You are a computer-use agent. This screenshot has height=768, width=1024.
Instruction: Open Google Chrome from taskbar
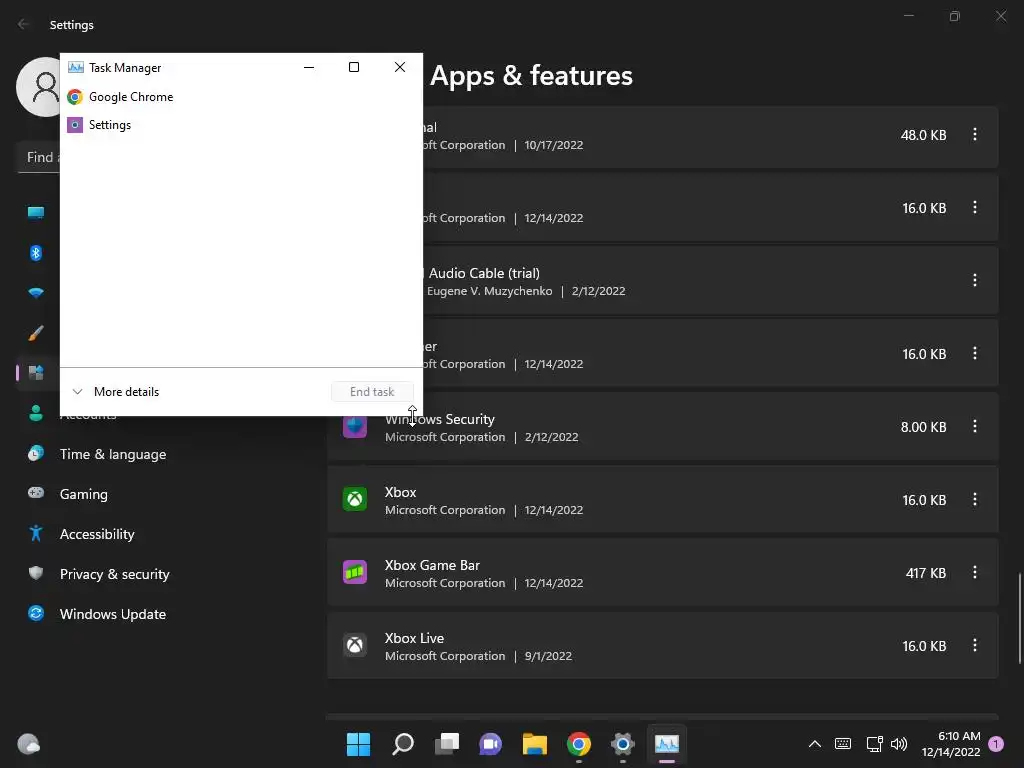pyautogui.click(x=579, y=744)
